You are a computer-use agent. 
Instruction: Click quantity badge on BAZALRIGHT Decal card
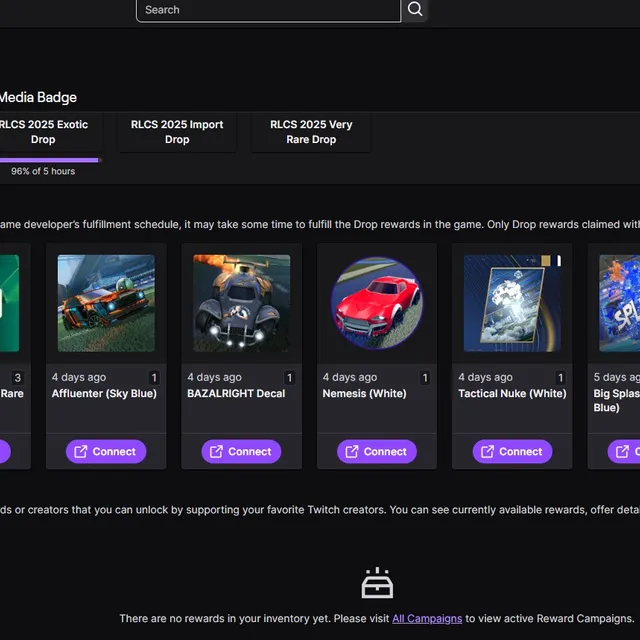click(x=289, y=378)
